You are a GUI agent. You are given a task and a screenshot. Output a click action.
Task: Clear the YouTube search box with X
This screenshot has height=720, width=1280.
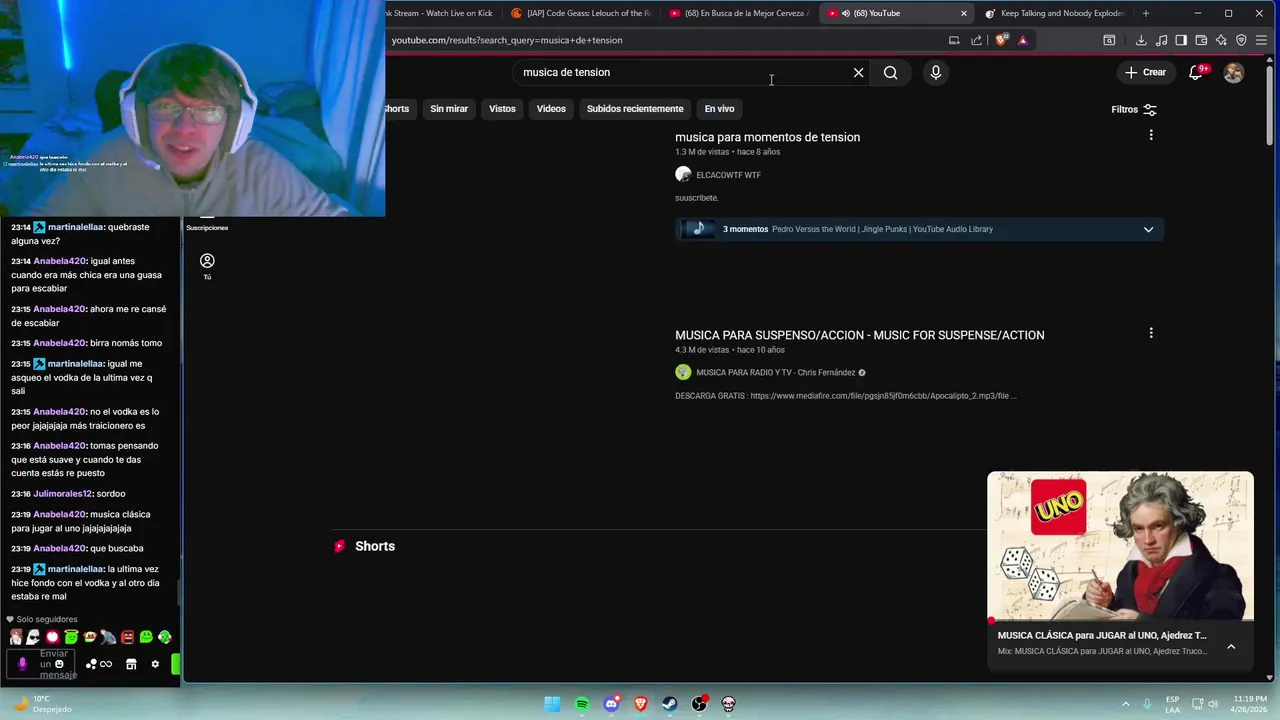[x=858, y=72]
